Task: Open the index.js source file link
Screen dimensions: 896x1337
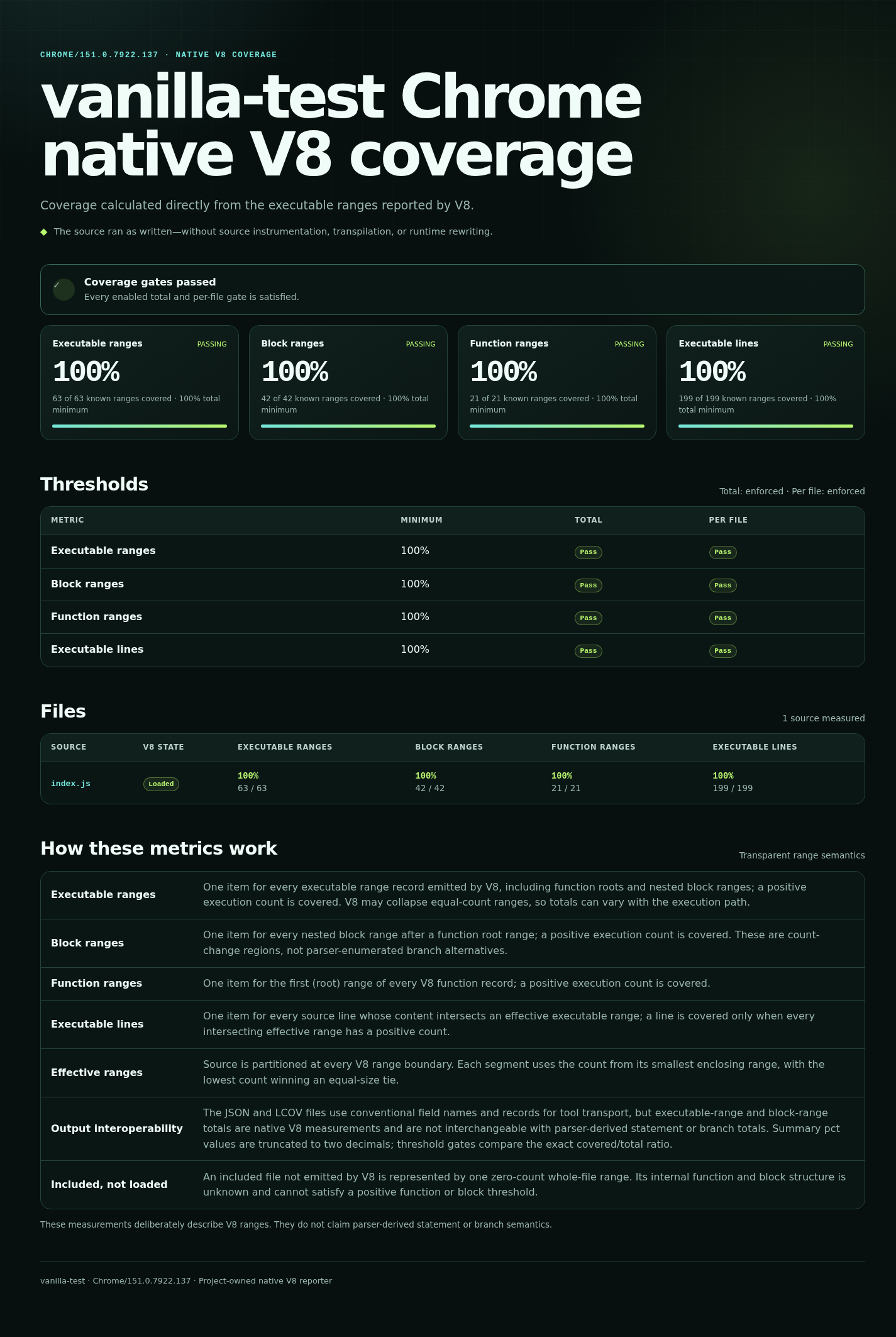Action: click(x=70, y=784)
